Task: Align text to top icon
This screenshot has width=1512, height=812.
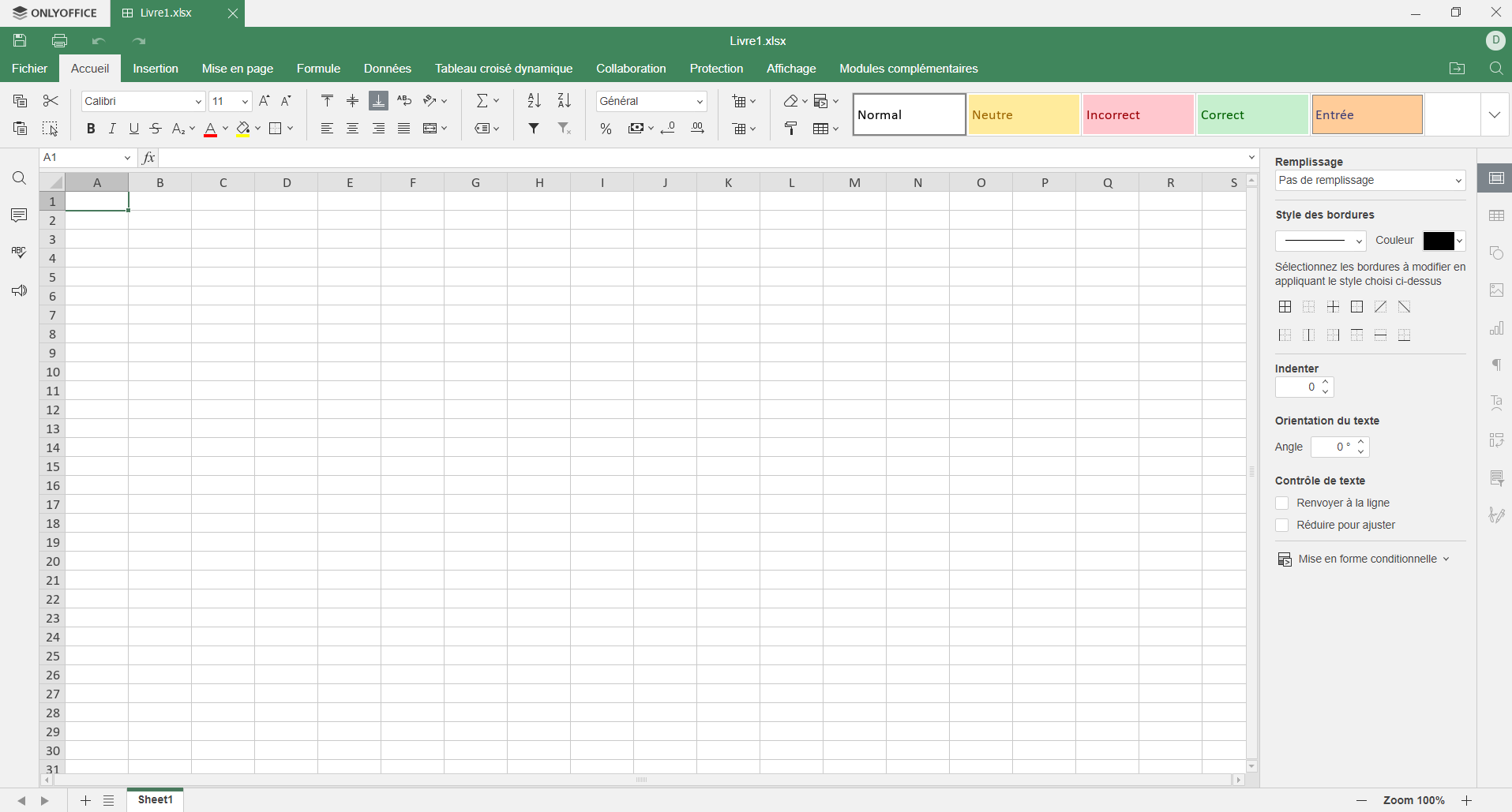Action: [x=327, y=101]
